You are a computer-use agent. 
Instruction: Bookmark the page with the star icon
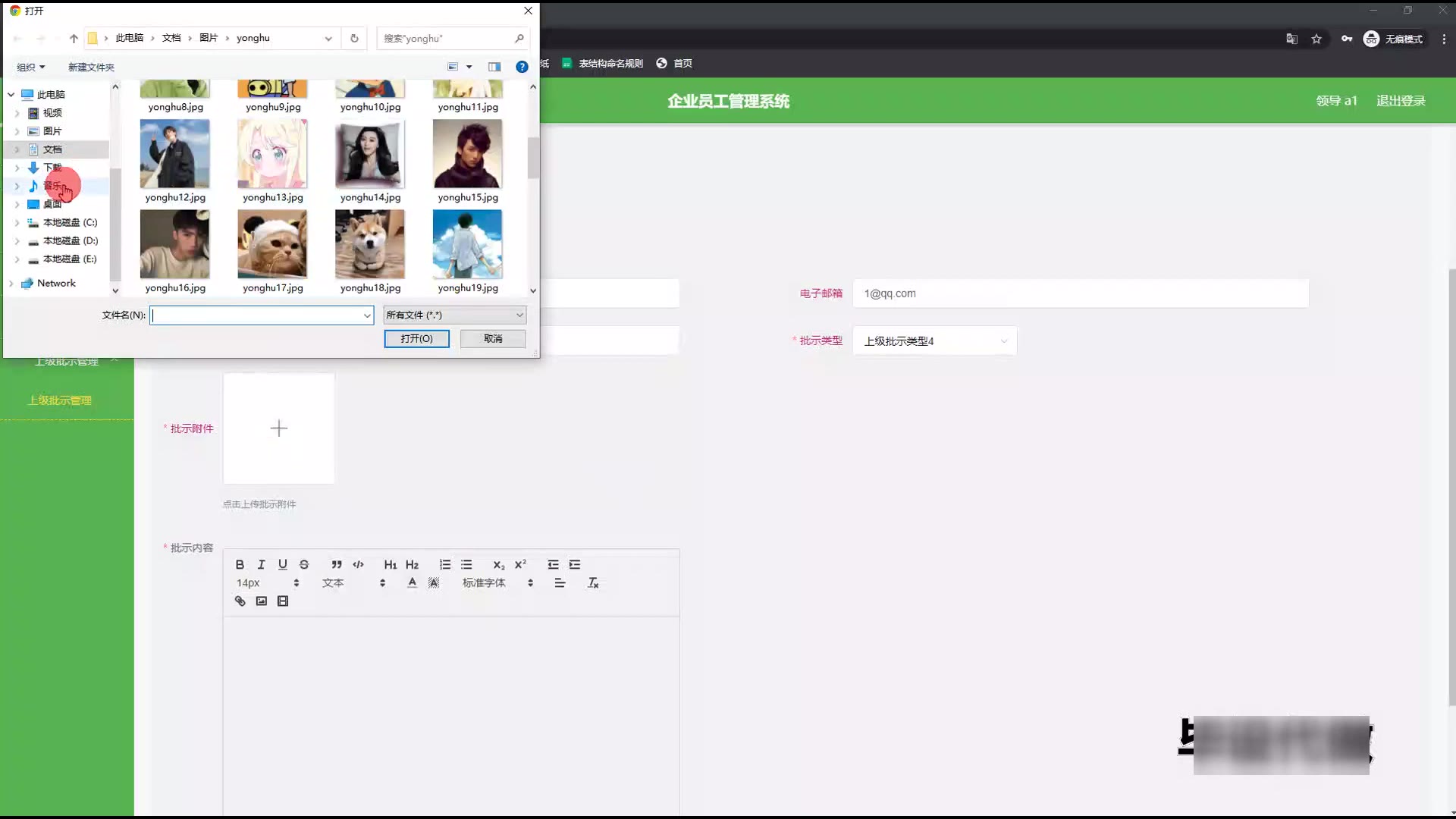click(1316, 39)
